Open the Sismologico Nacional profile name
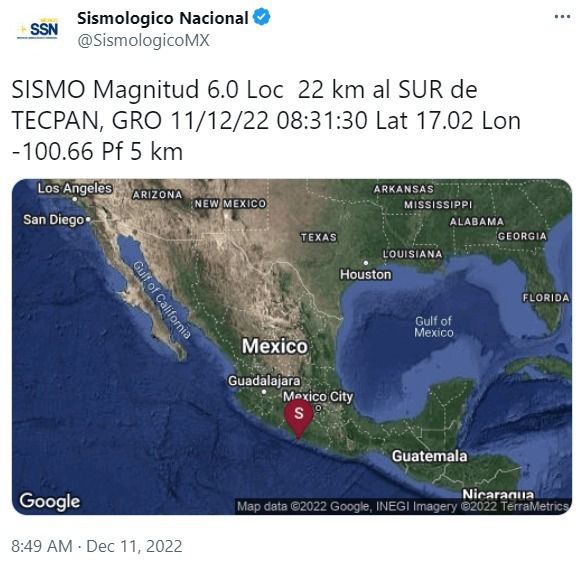584x573 pixels. pyautogui.click(x=162, y=18)
